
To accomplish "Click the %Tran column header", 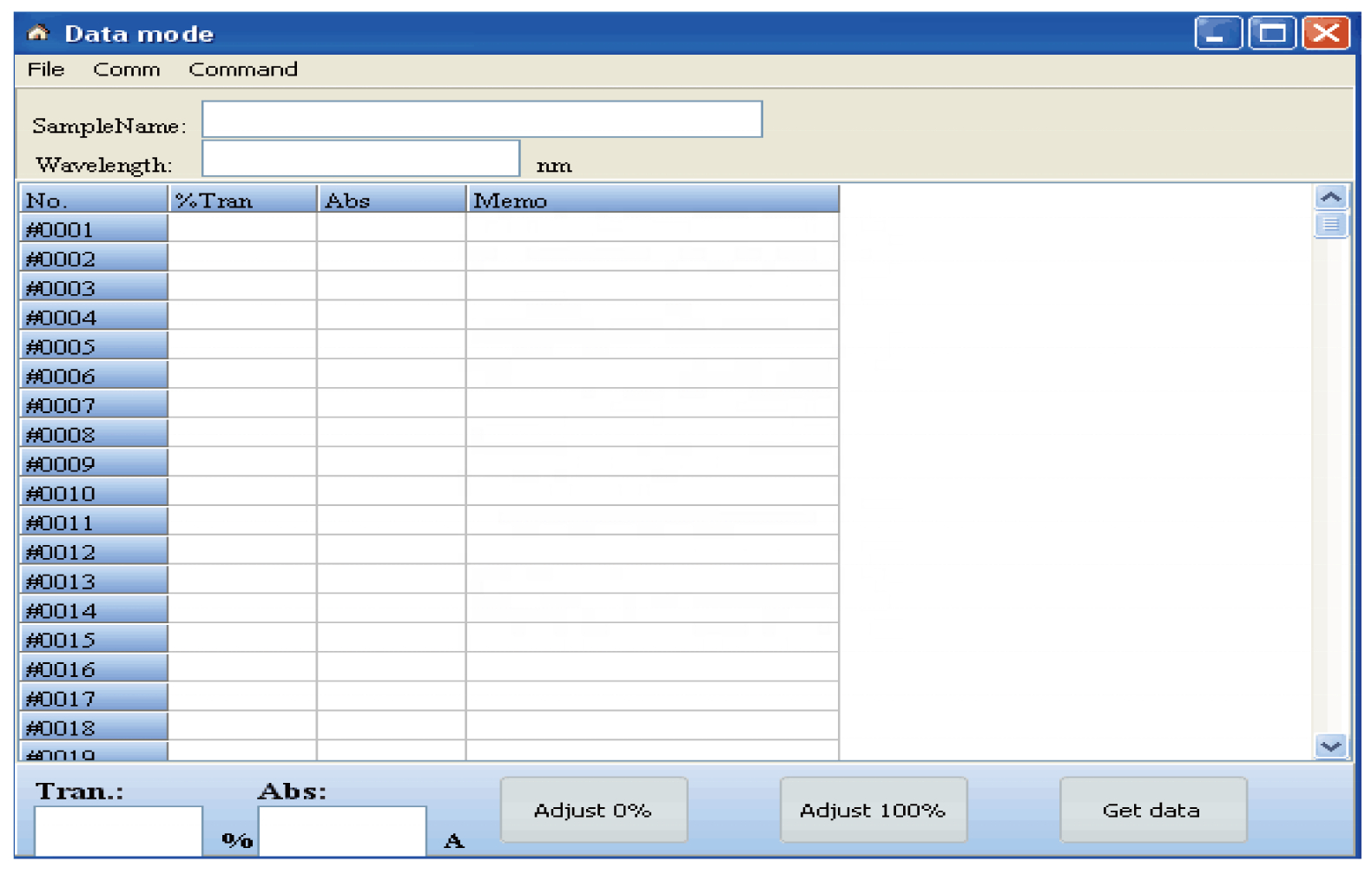I will point(242,200).
